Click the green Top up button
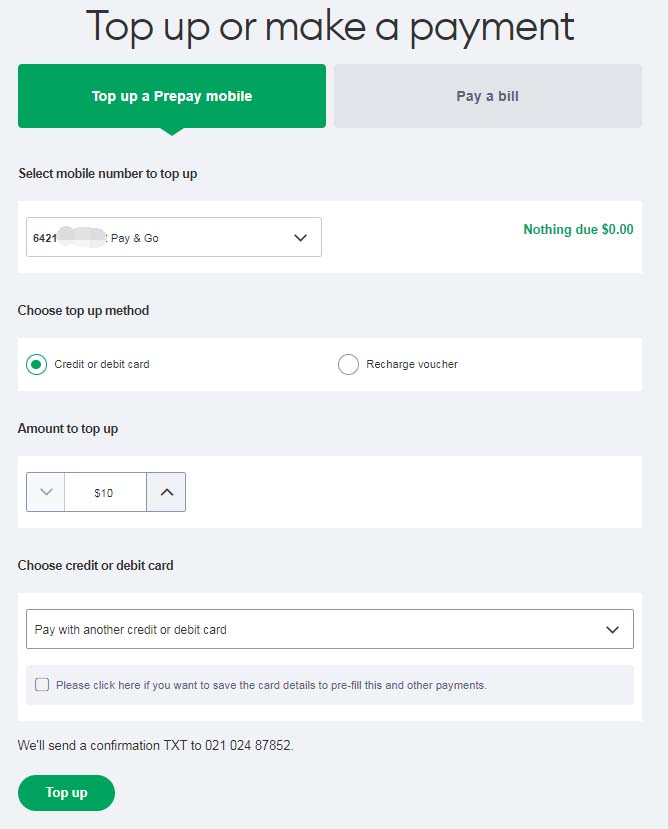Viewport: 668px width, 829px height. click(x=66, y=793)
